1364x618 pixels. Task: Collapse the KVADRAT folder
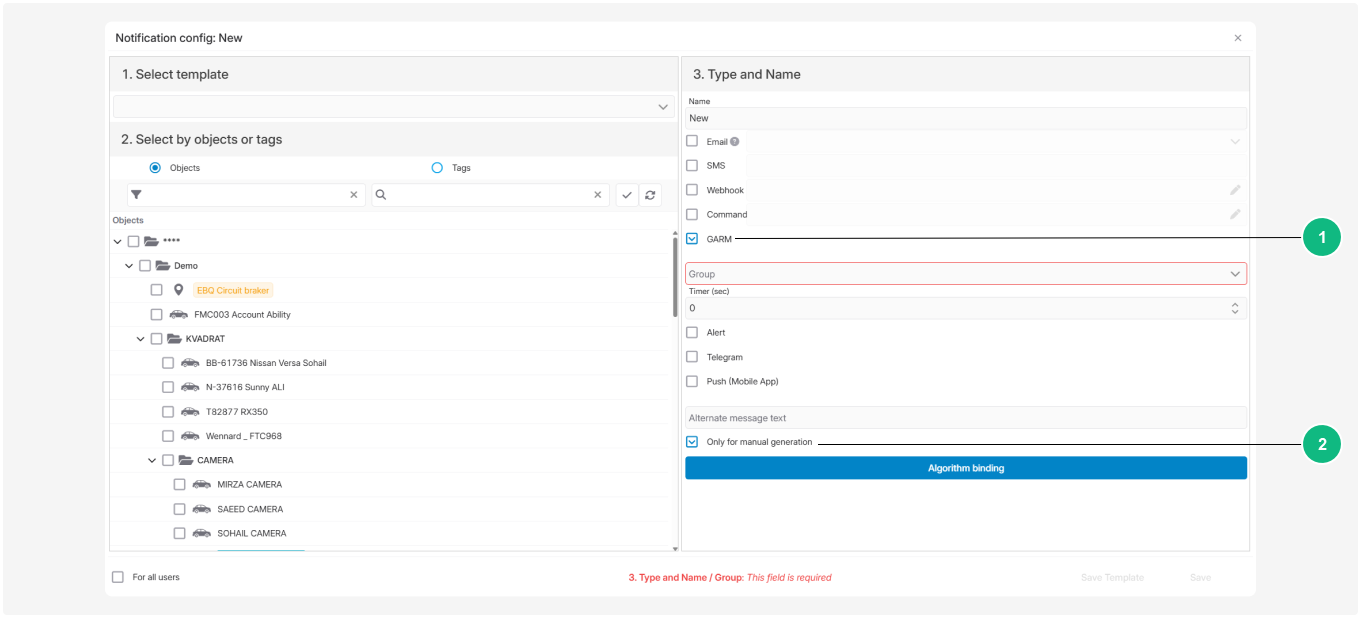pos(141,339)
